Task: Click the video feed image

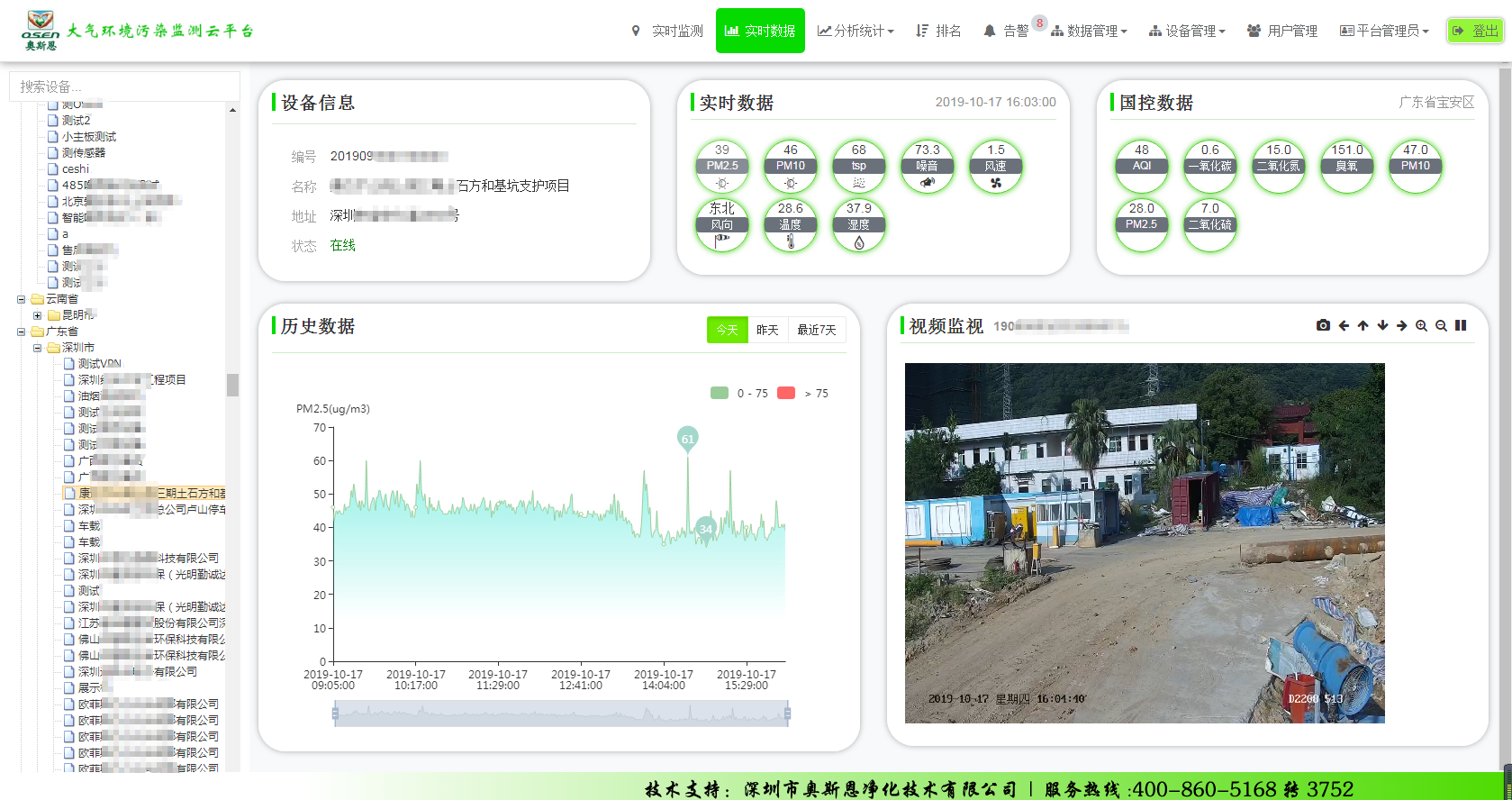Action: coord(1145,543)
